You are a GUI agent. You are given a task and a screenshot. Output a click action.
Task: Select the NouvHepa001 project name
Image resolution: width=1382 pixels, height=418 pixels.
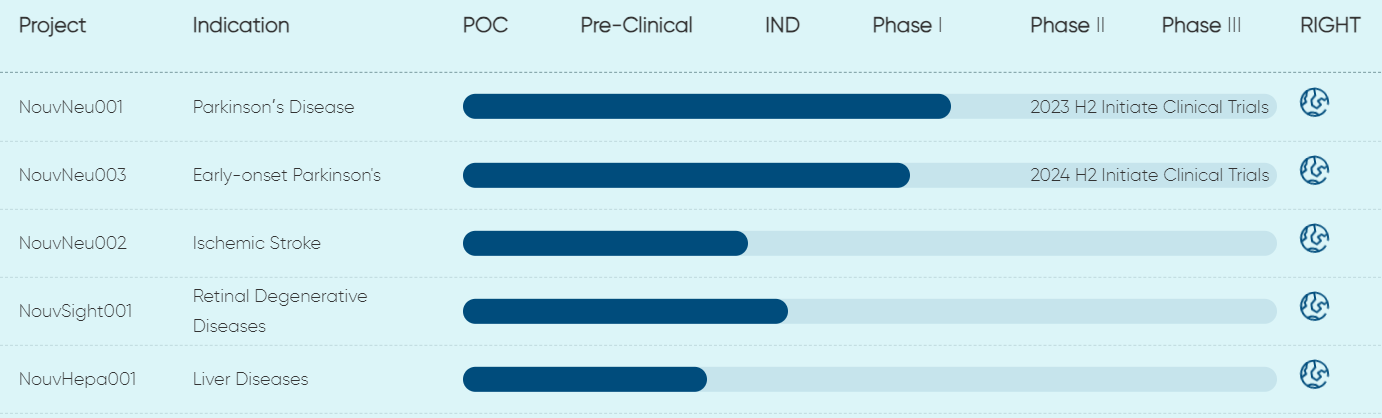pos(78,379)
